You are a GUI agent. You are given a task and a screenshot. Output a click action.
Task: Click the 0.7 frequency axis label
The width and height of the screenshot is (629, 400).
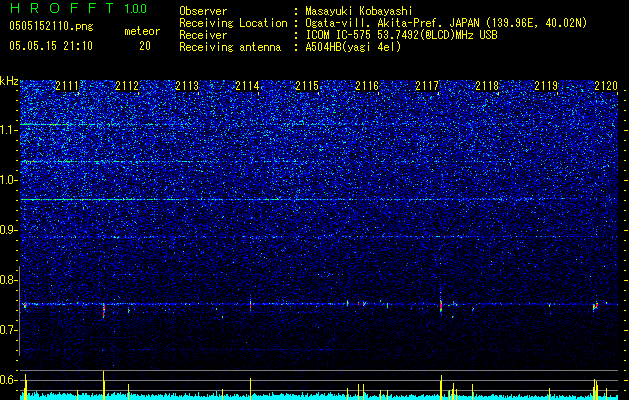[9, 330]
